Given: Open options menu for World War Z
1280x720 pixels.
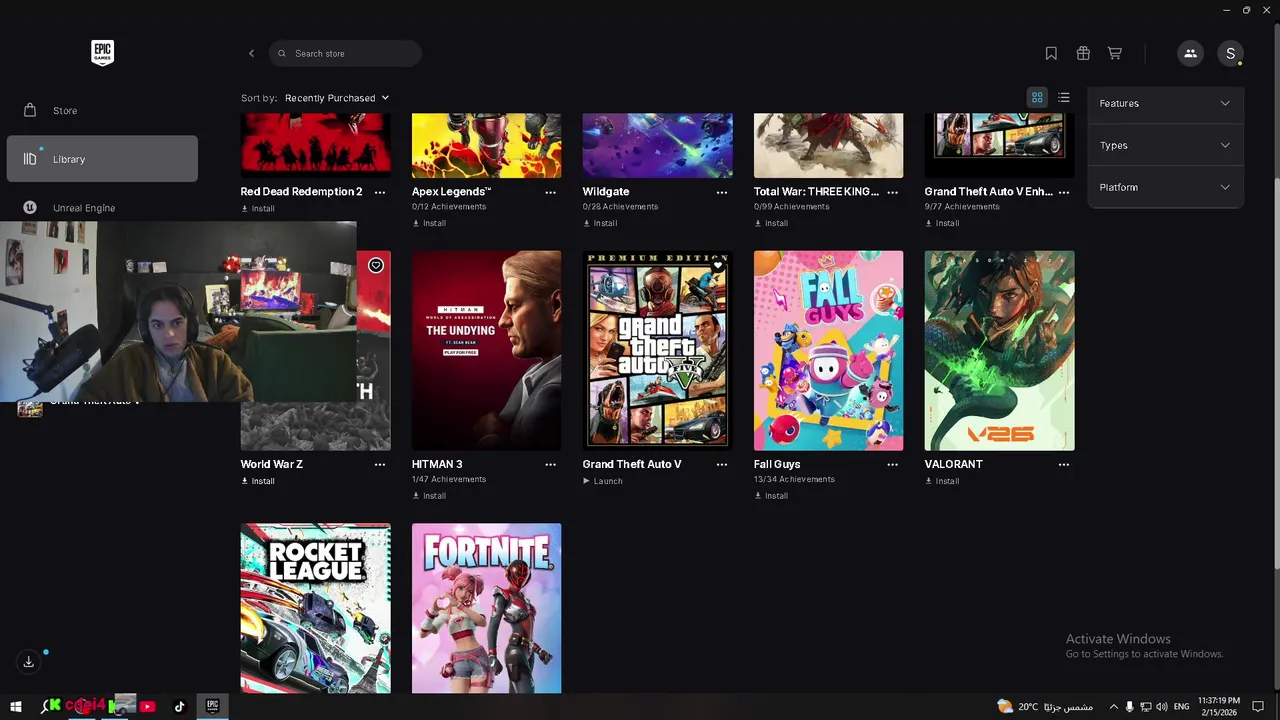Looking at the screenshot, I should (x=380, y=465).
